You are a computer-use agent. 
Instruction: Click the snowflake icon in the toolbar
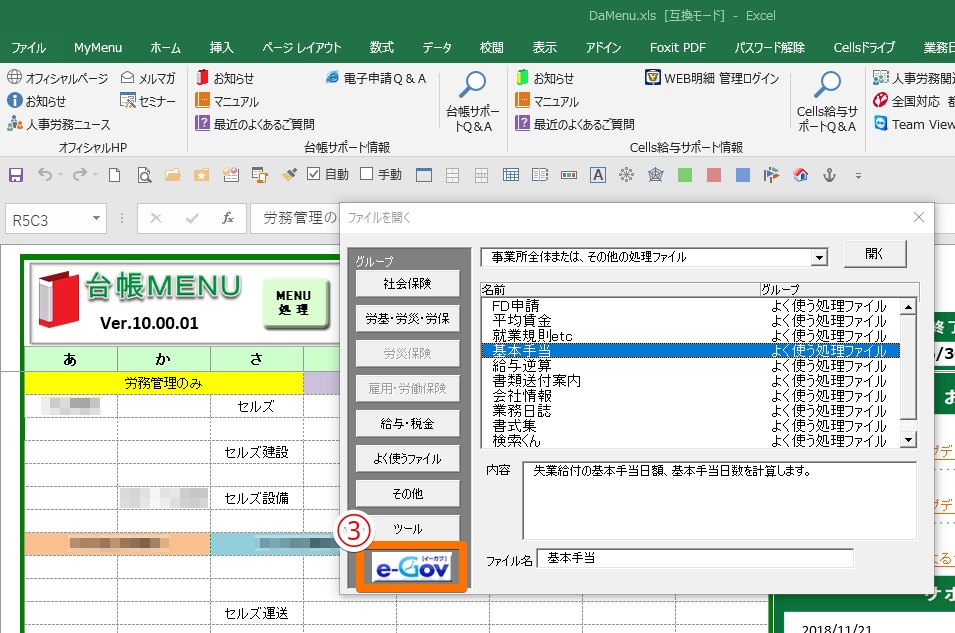coord(626,175)
